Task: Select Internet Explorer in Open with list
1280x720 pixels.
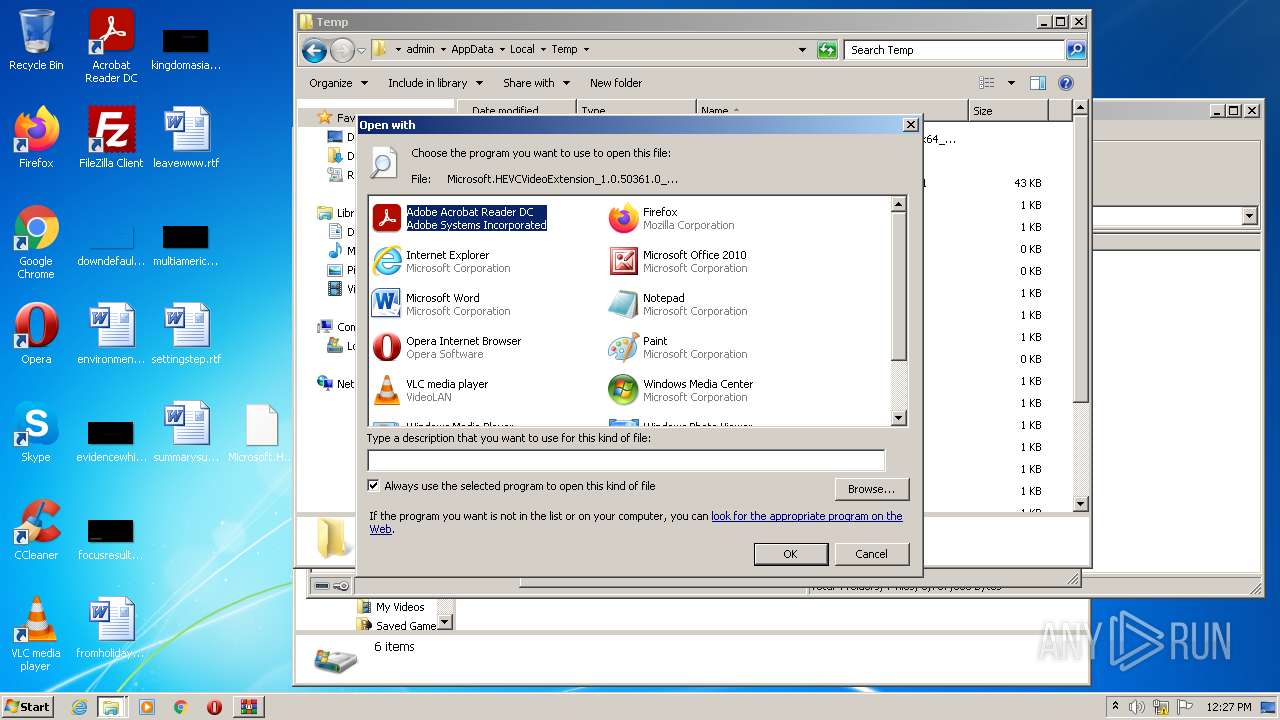Action: [441, 261]
